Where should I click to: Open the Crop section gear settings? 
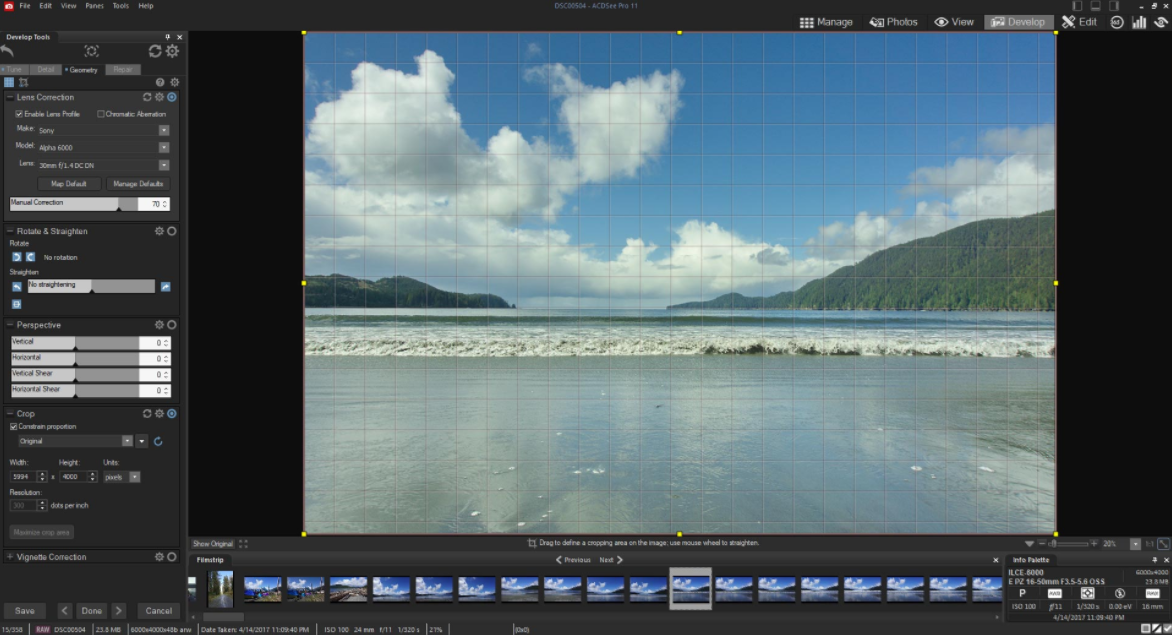click(159, 413)
